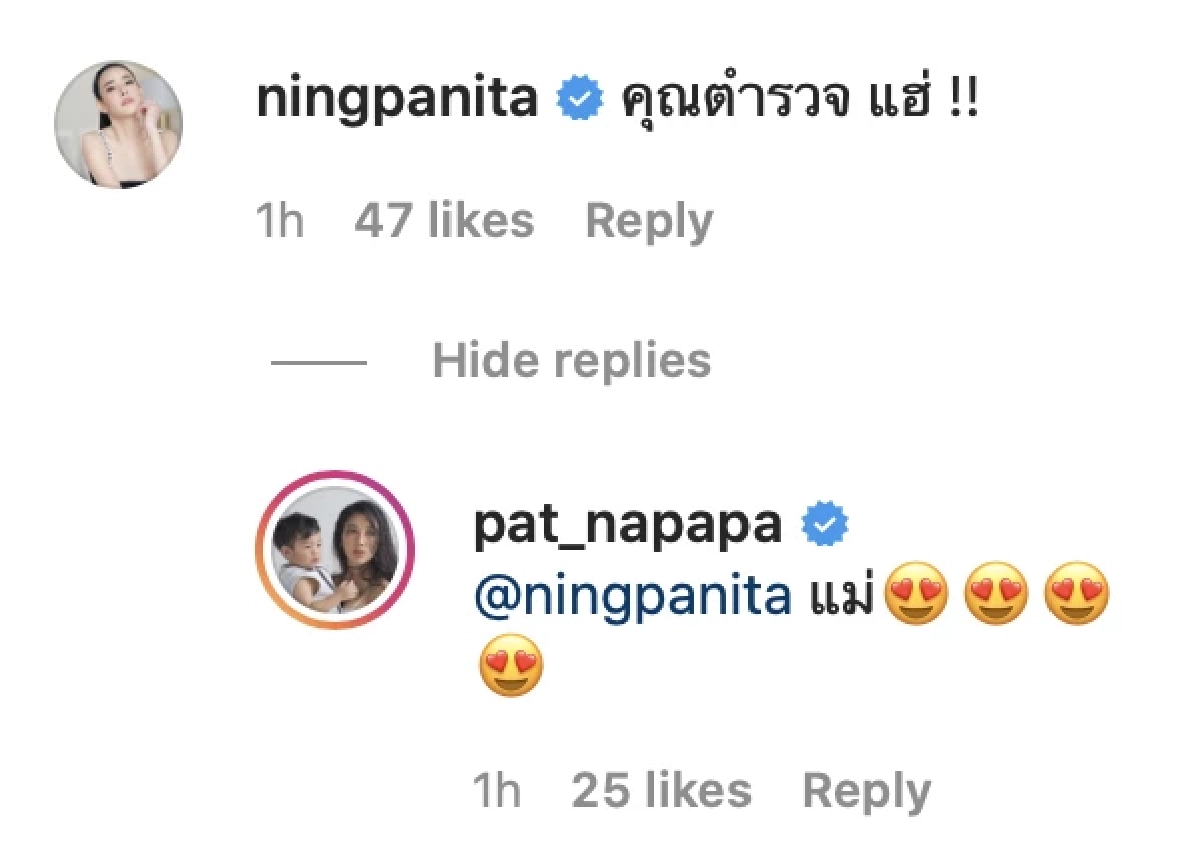Click the 1h timestamp under pat_napapa's reply
Screen dimensions: 1200x859
(497, 792)
